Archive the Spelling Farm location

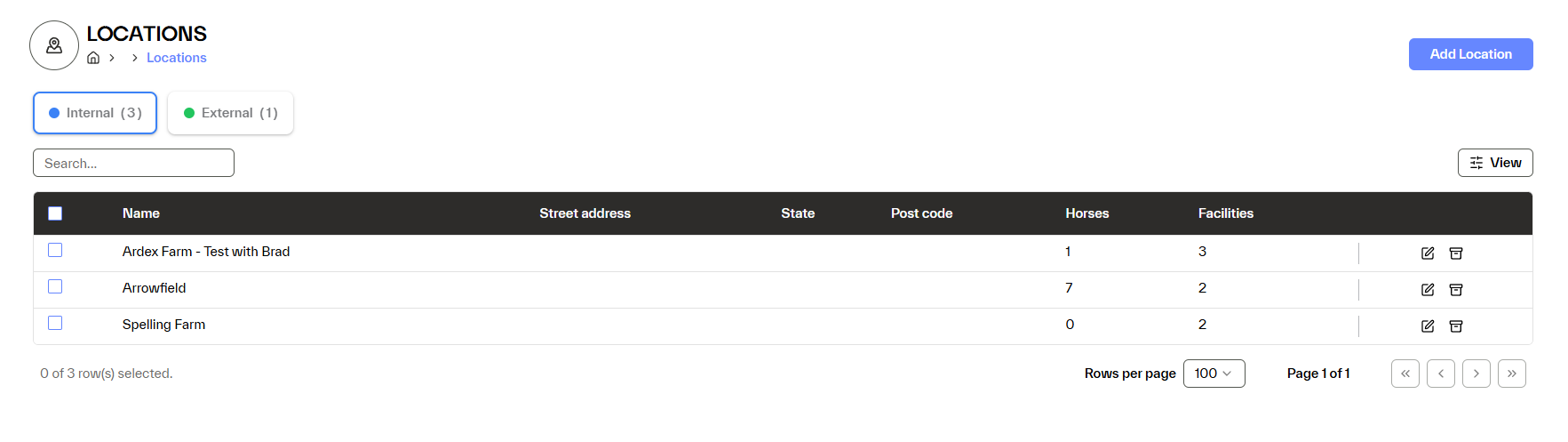1456,326
